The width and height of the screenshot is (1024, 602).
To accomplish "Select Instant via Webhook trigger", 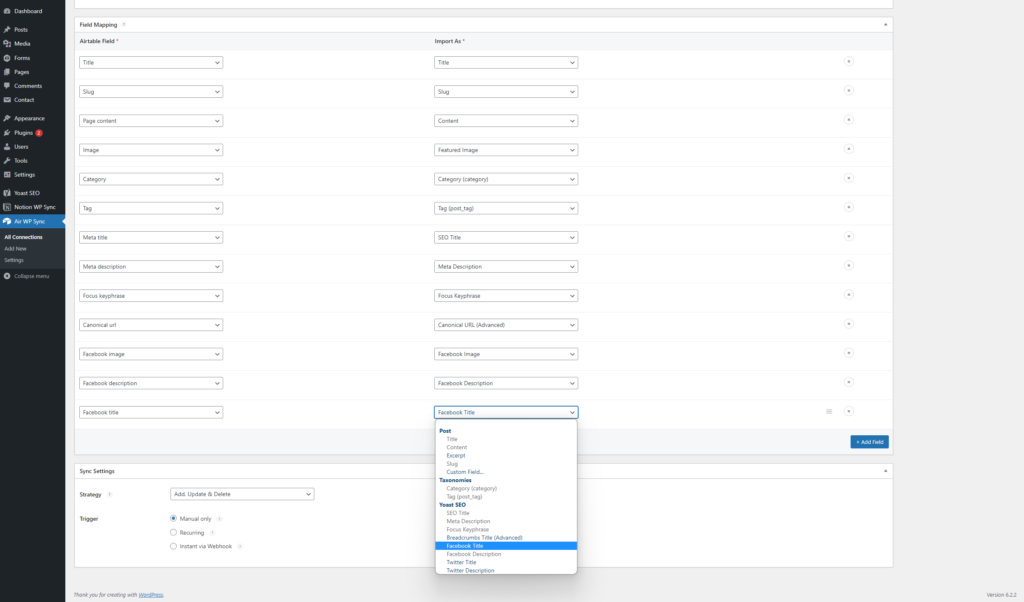I will [x=173, y=546].
